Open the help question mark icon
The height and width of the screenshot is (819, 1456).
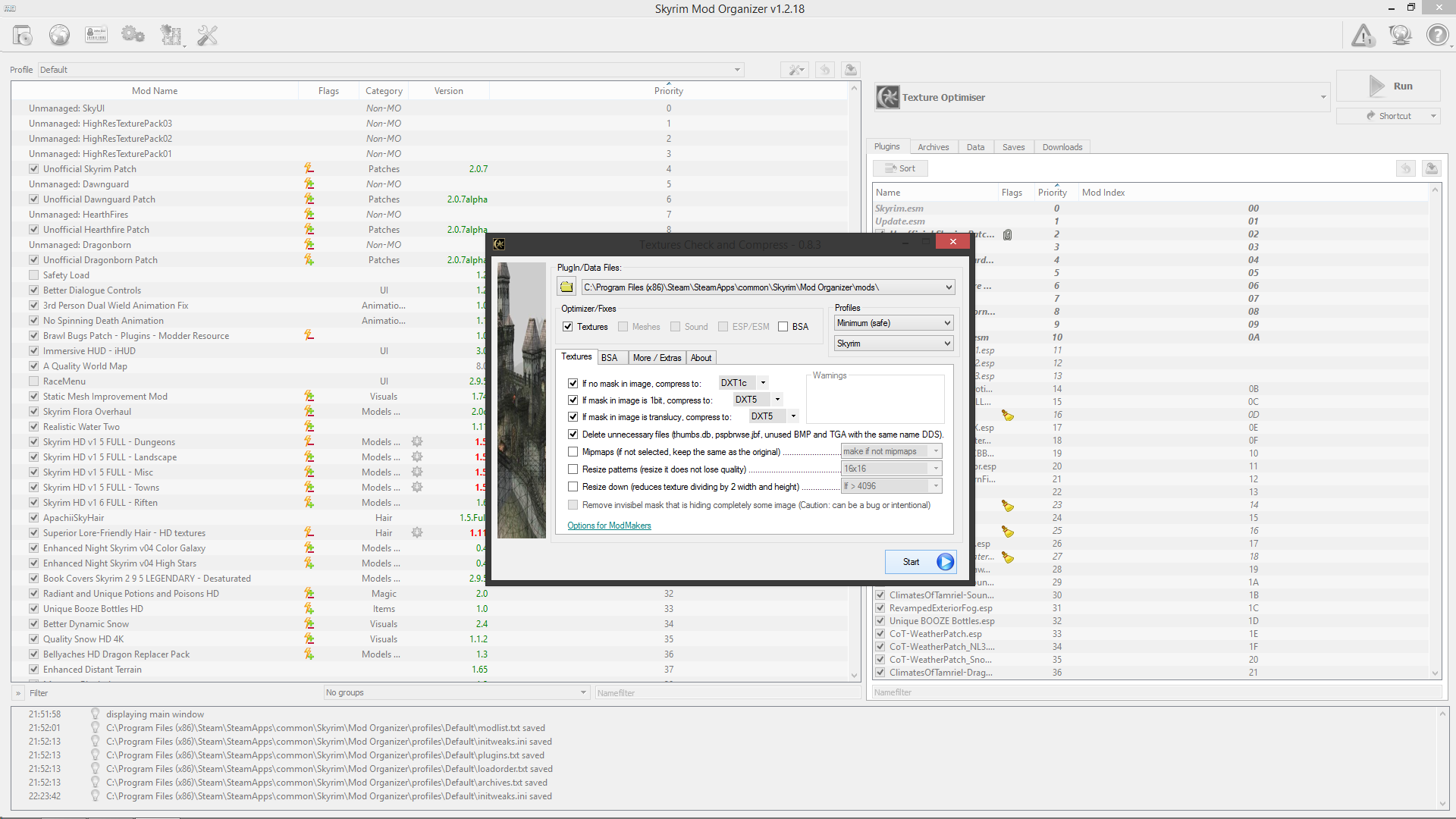pos(1437,35)
